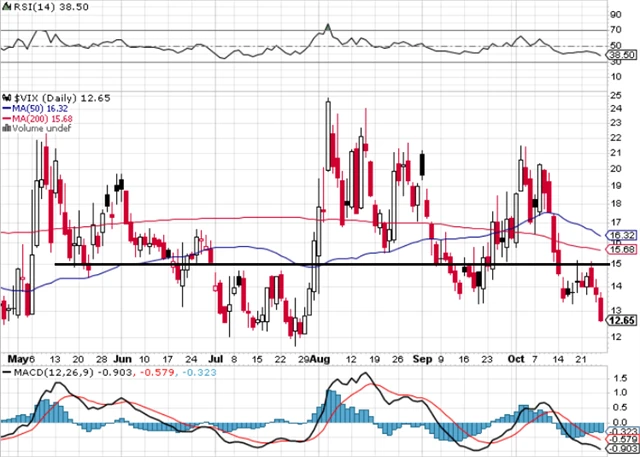The height and width of the screenshot is (457, 640).
Task: Click the Volume bars legend icon
Action: (7, 128)
